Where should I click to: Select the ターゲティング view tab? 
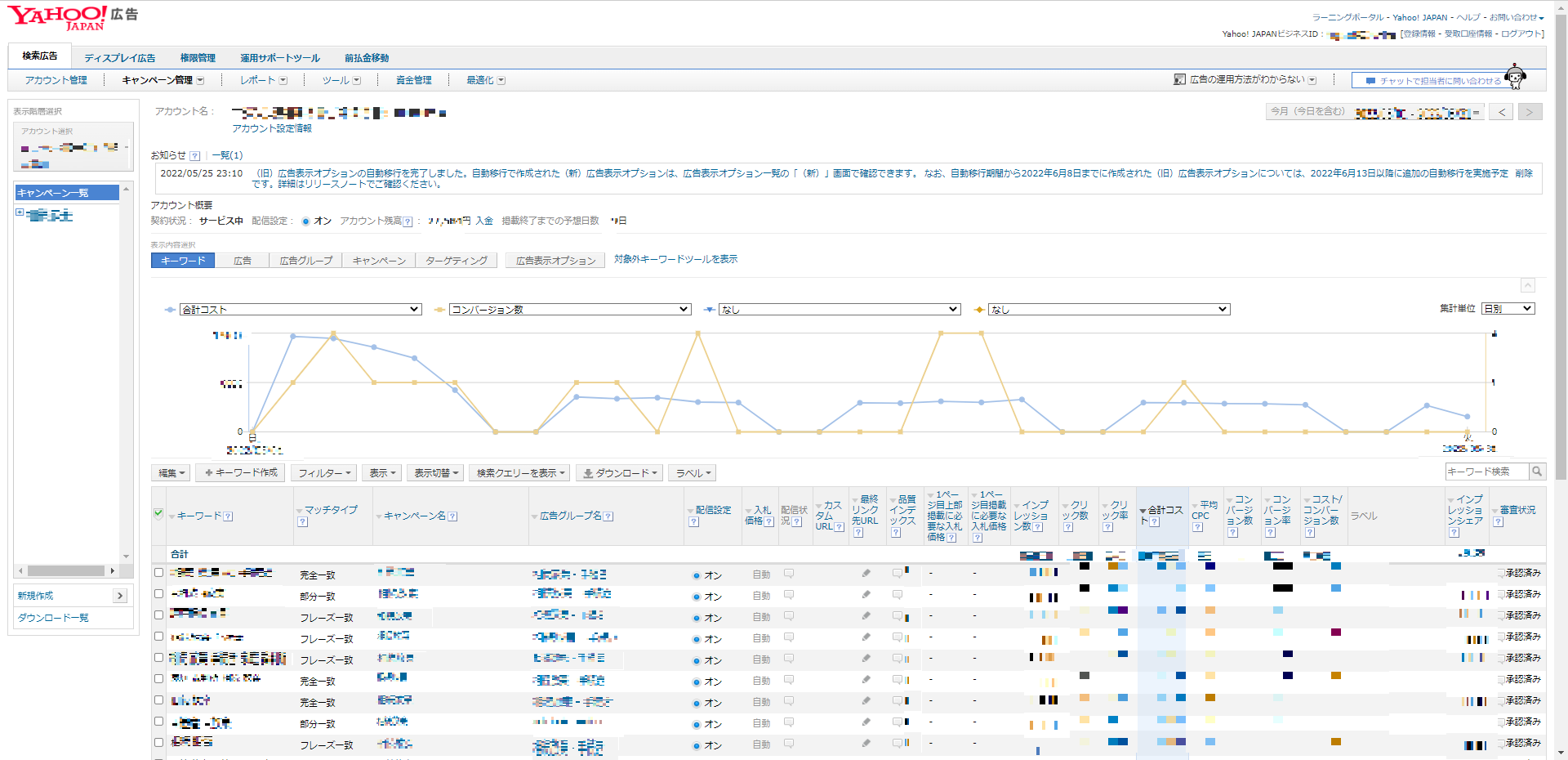457,261
